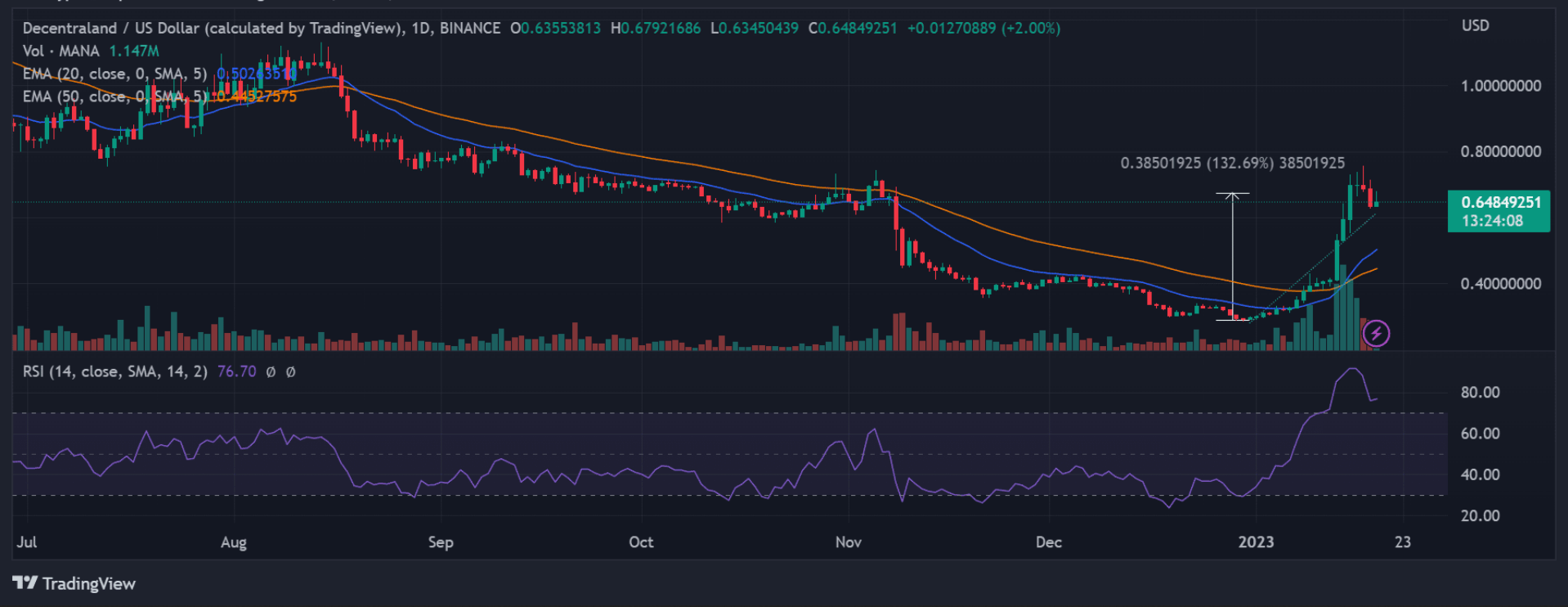Screen dimensions: 1568x607
Task: Click the Dec time axis label
Action: [1049, 542]
